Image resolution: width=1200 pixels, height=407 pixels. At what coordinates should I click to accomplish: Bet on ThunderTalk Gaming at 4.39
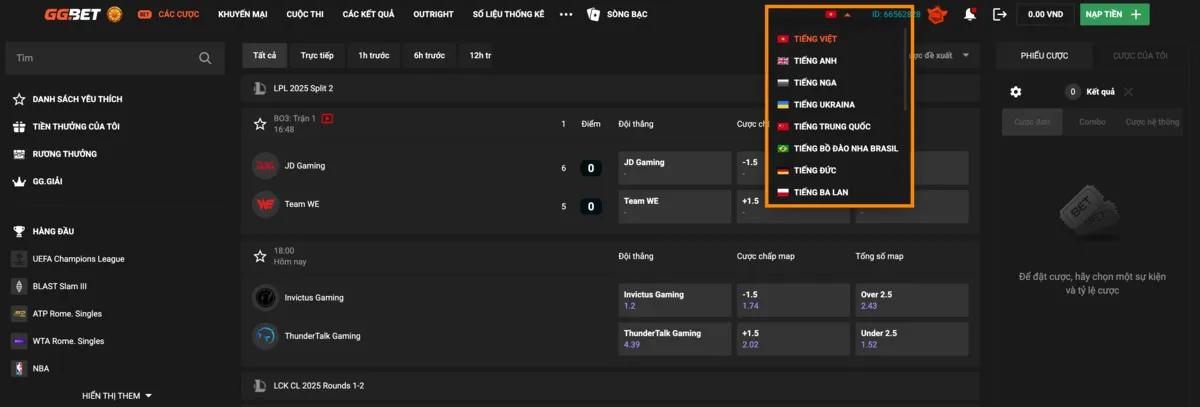pos(672,338)
